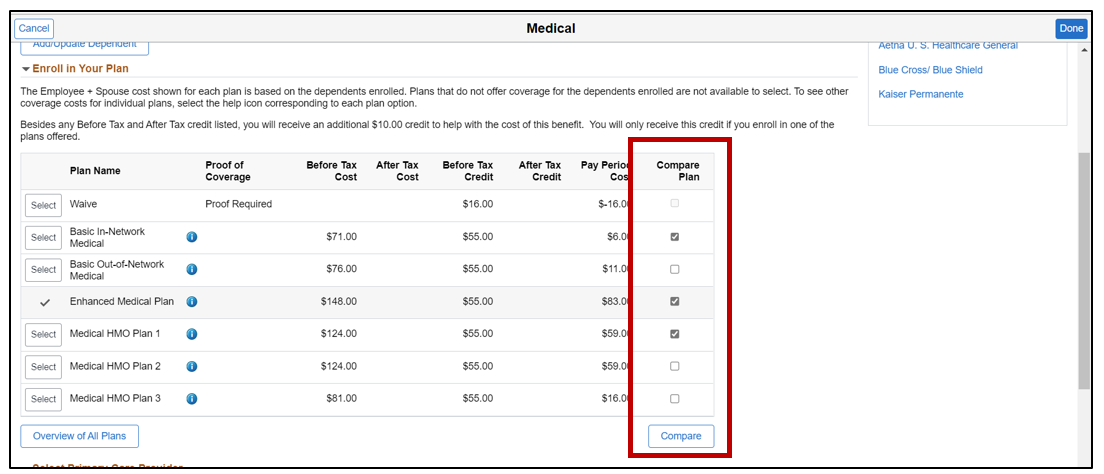Screen dimensions: 1104x474
Task: Open Kaiser Permanente link
Action: (x=921, y=94)
